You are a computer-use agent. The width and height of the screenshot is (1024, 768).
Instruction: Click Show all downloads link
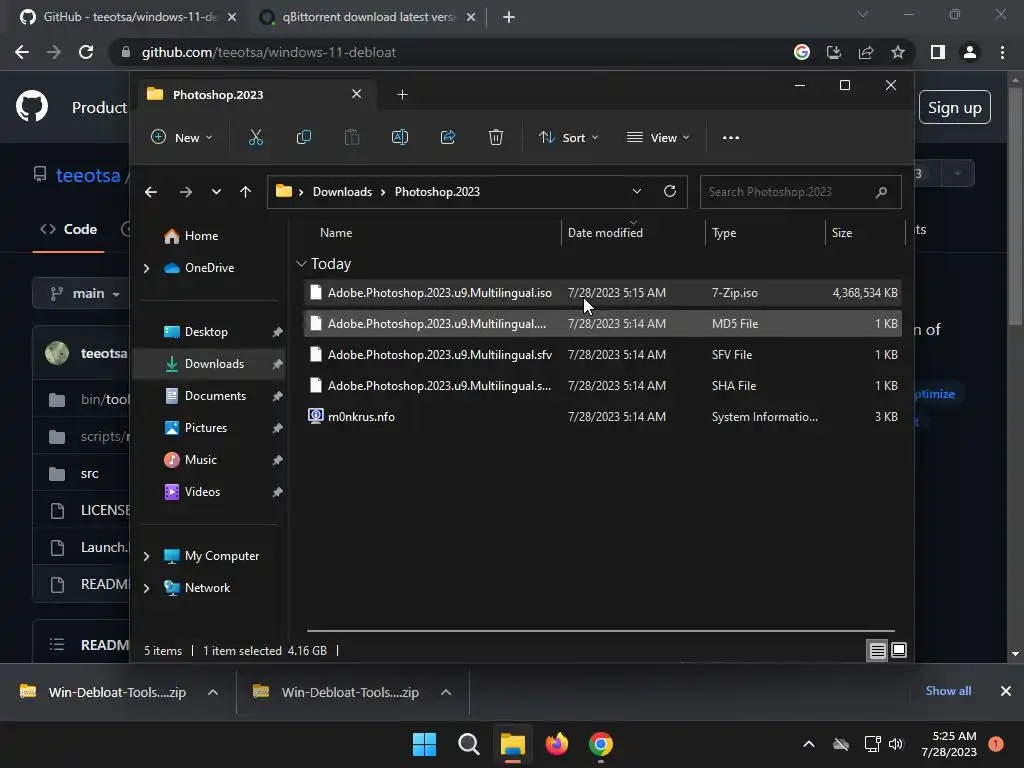tap(948, 691)
